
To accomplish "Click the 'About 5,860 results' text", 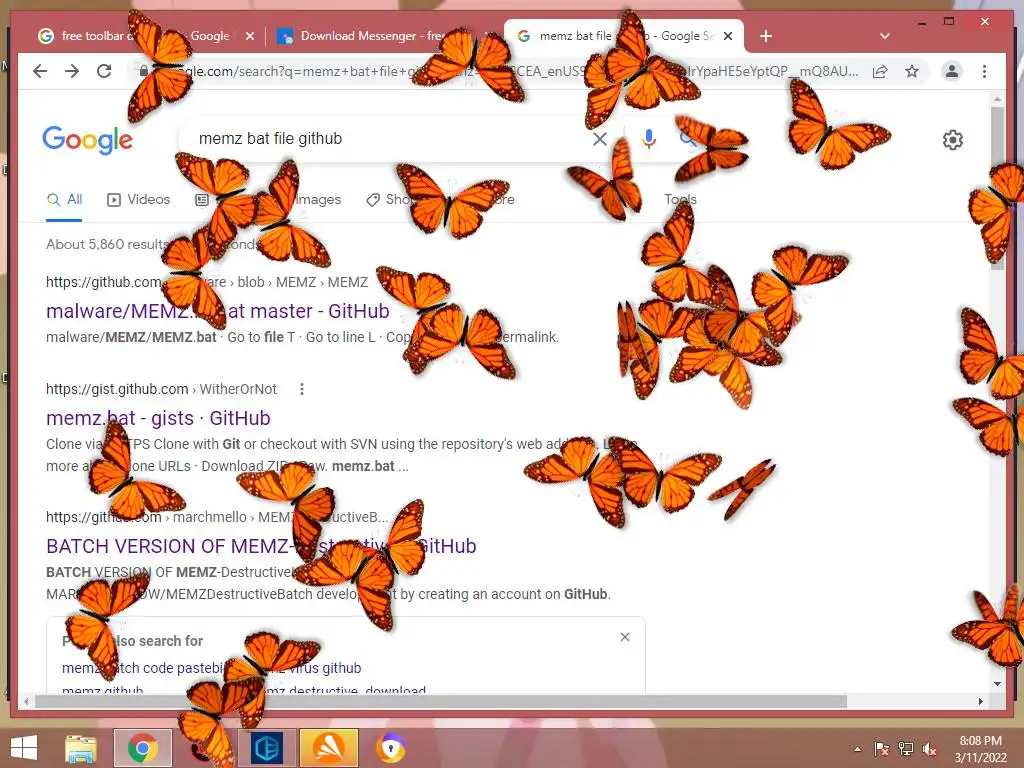I will tap(108, 244).
